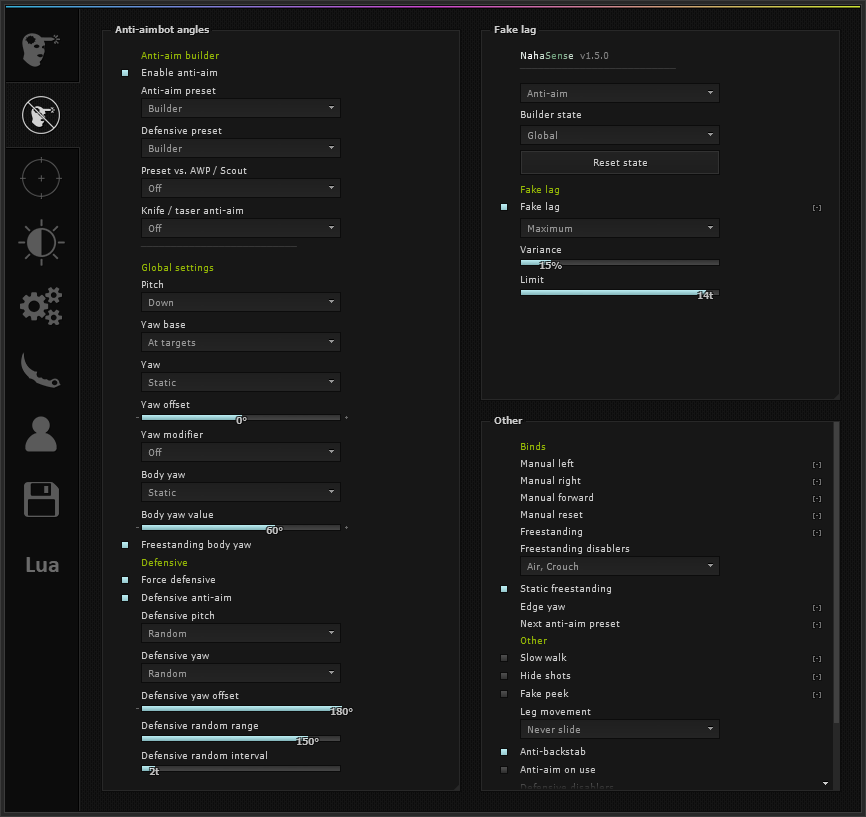Set hotkey for Fake peek
866x817 pixels.
(817, 695)
